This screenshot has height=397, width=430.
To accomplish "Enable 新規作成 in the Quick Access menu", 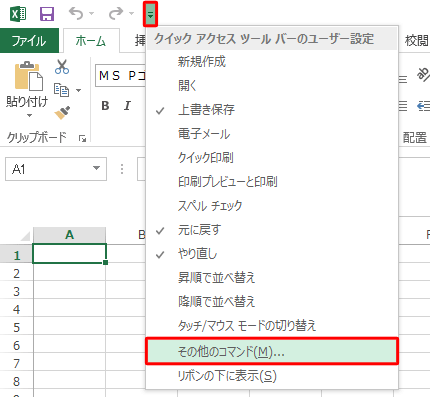I will coord(272,62).
